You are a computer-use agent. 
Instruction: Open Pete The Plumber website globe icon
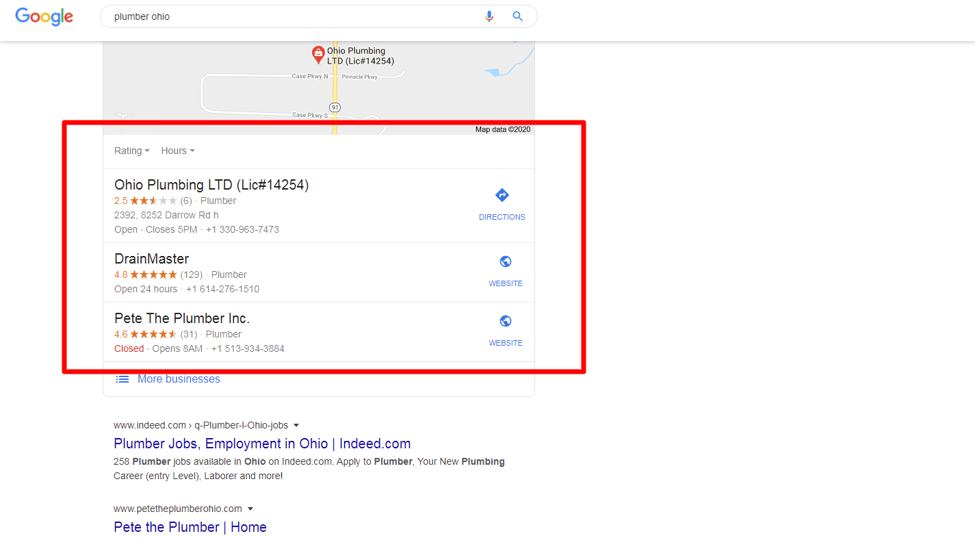505,322
